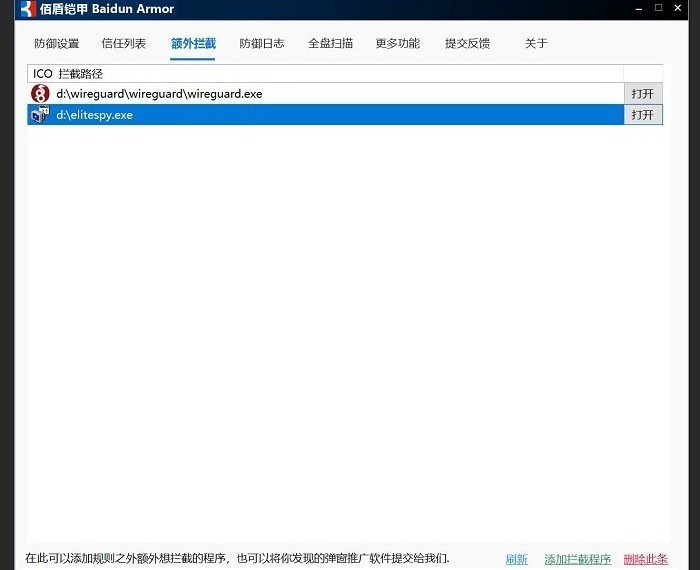Close the Baidun Armor window
700x570 pixels.
[682, 8]
